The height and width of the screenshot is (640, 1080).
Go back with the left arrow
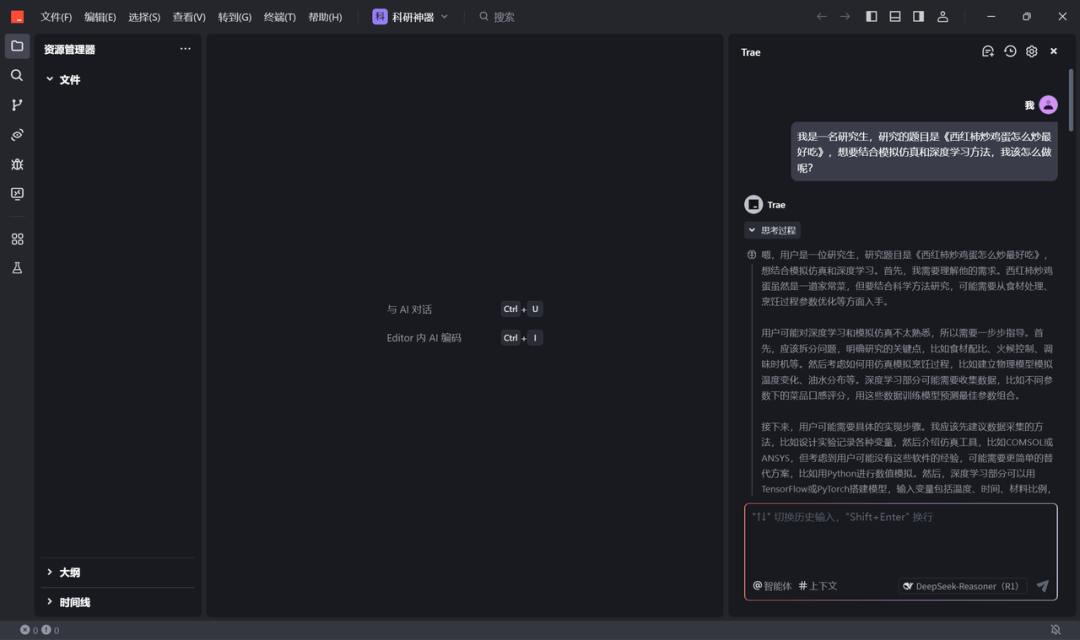(x=821, y=17)
